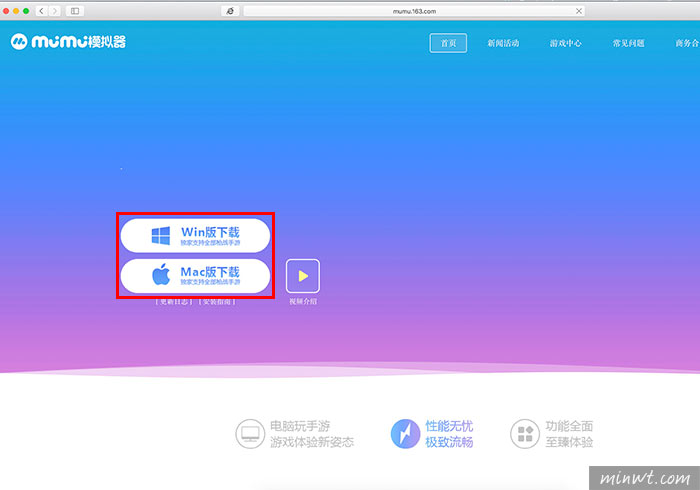This screenshot has height=490, width=700.
Task: Select the 性能无忧 lightning icon
Action: point(405,433)
